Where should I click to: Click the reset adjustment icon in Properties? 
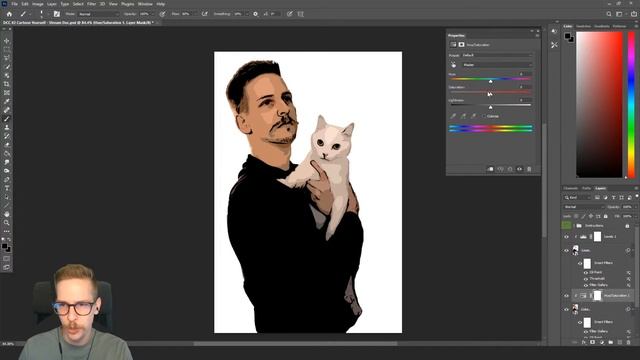coord(510,169)
